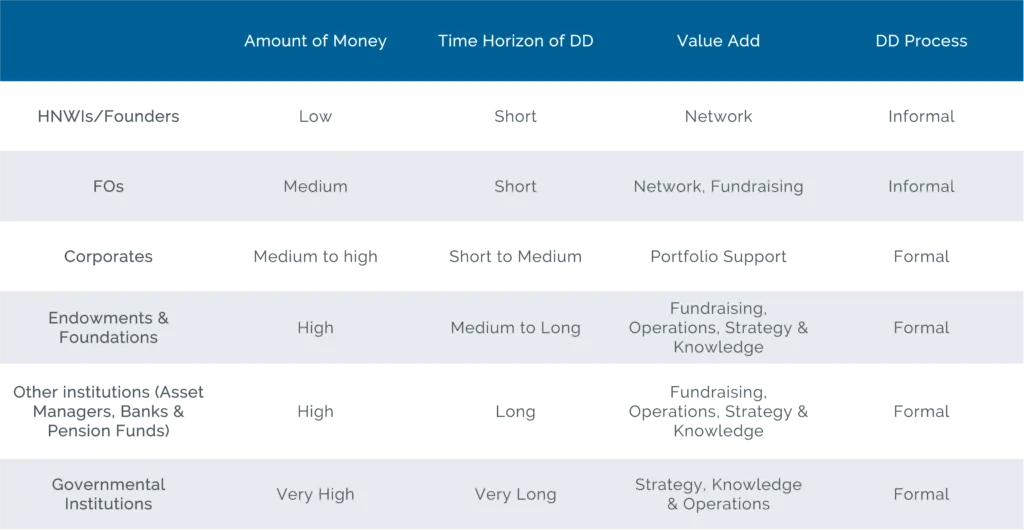Screen dimensions: 1024x530
Task: Click the Medium to Long cell
Action: tap(515, 328)
